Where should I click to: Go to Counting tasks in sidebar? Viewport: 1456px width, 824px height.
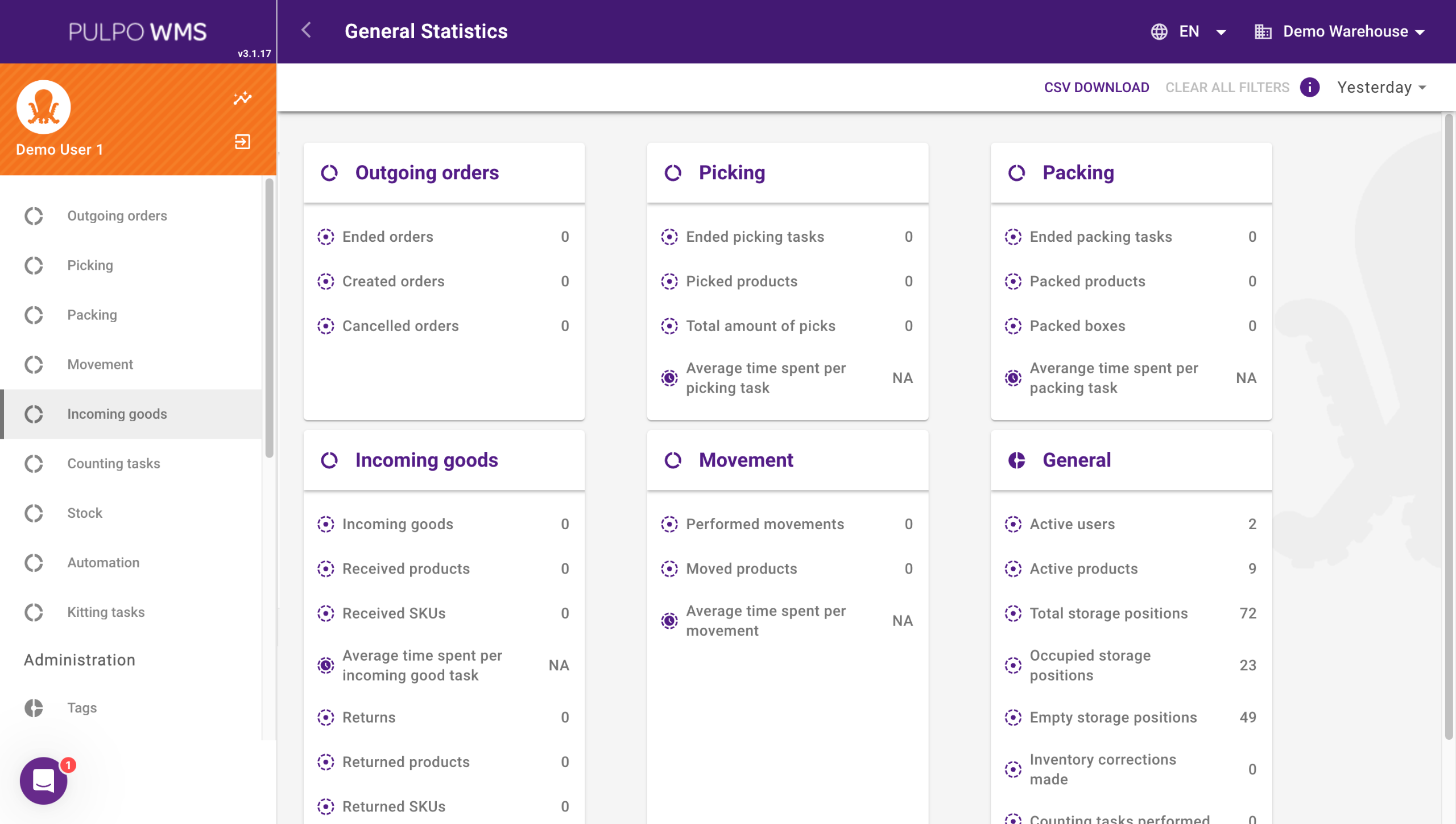[114, 463]
